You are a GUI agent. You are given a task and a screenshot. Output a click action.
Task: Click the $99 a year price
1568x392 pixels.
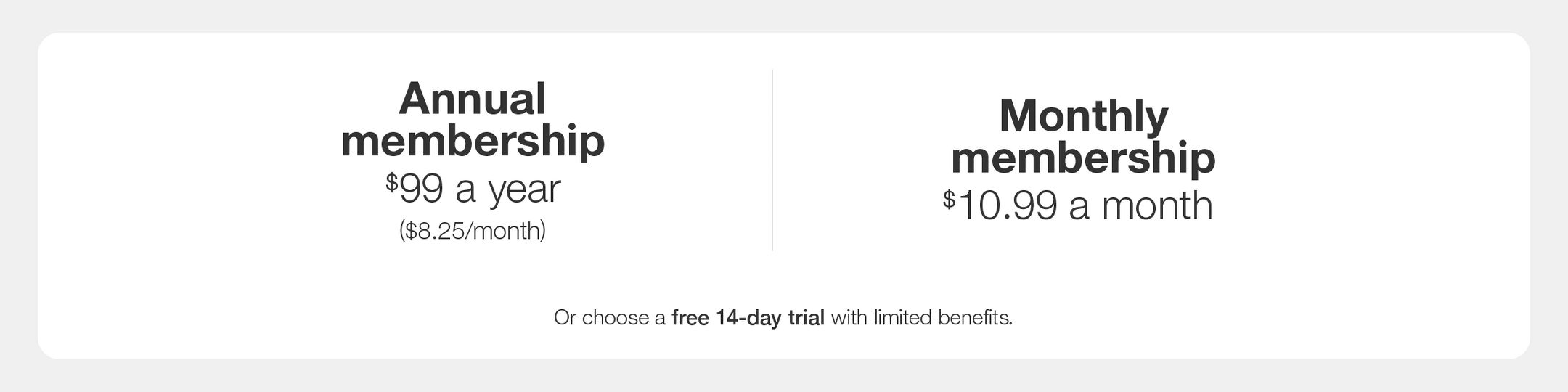click(x=473, y=189)
